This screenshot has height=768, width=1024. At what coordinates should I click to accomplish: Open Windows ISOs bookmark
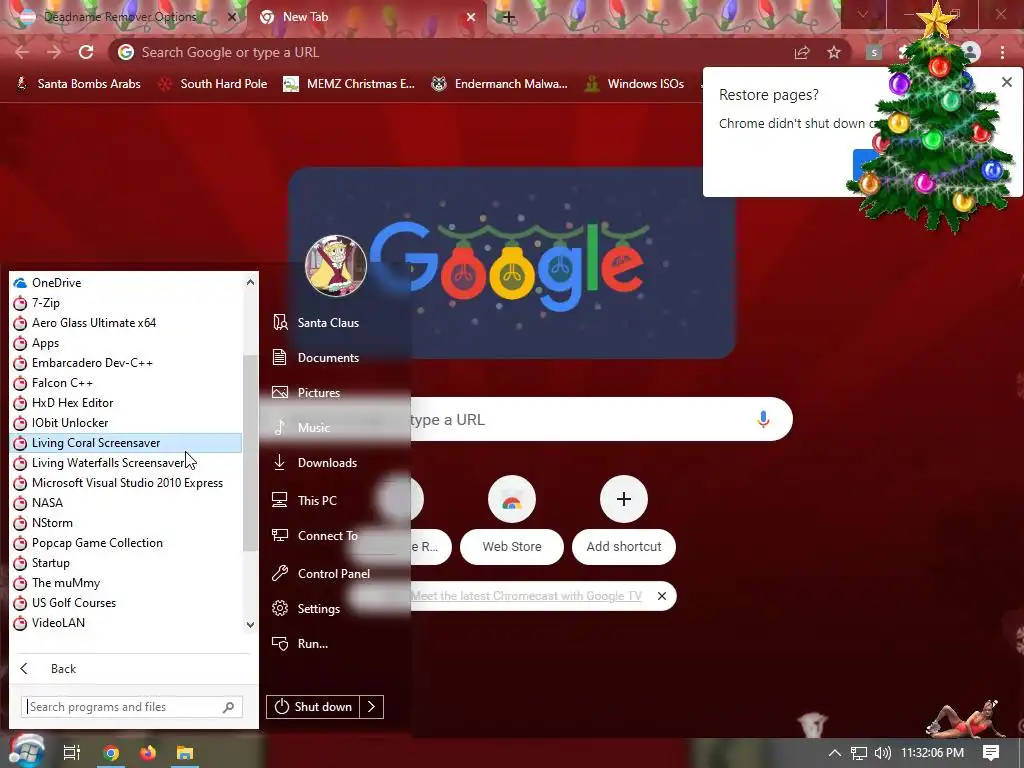click(634, 84)
